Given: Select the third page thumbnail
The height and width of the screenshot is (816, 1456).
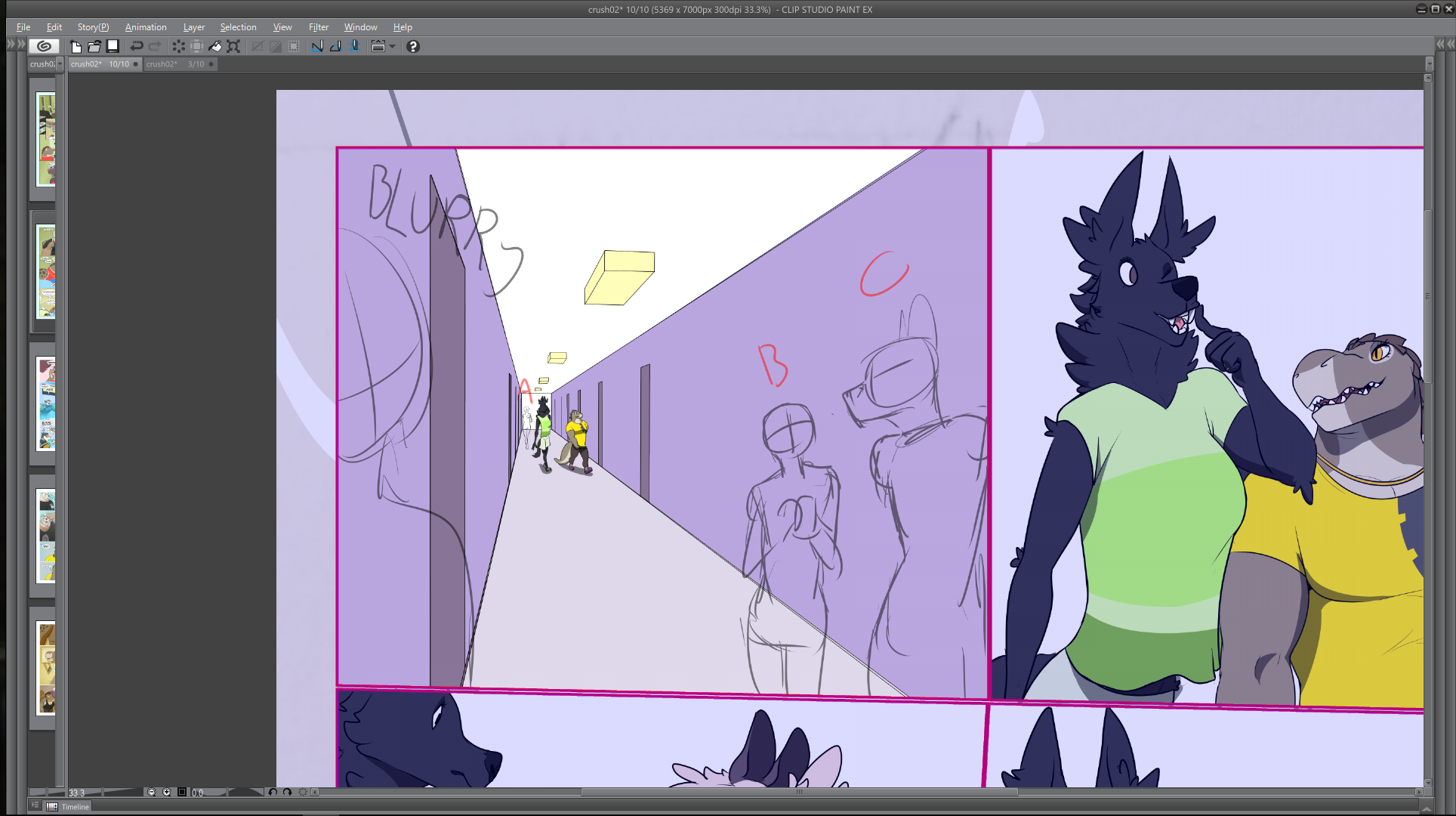Looking at the screenshot, I should [x=46, y=404].
